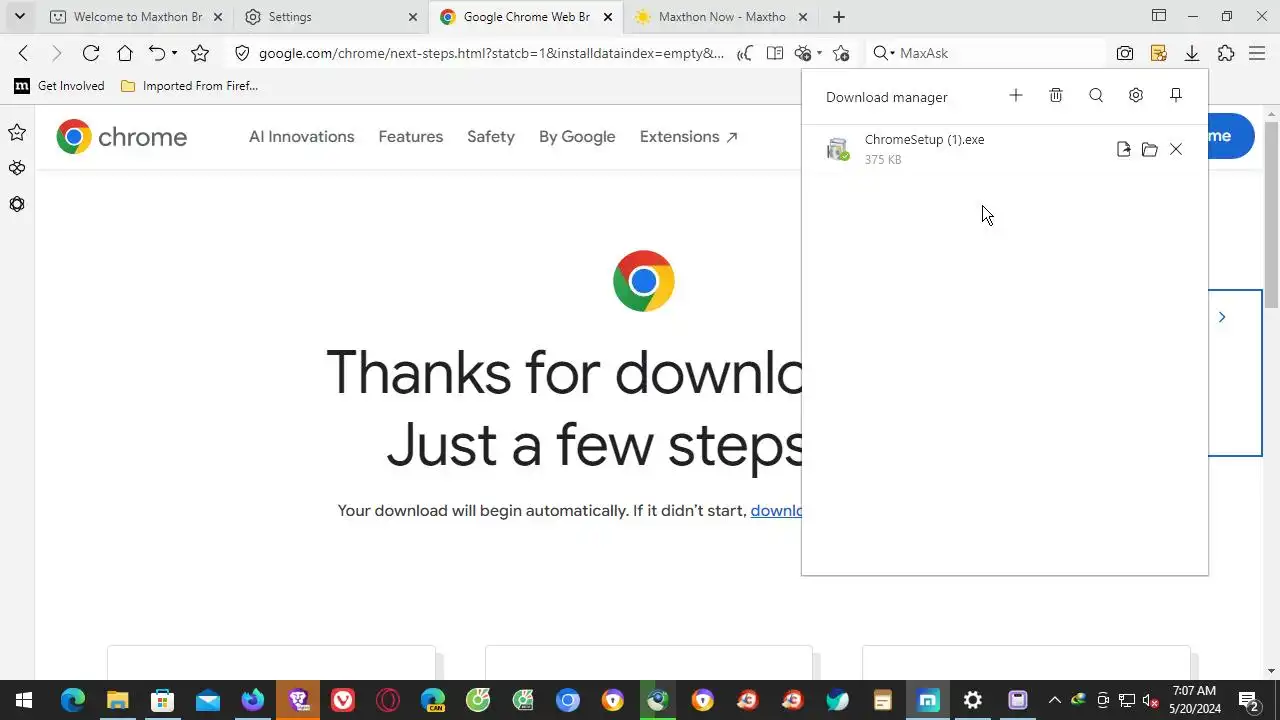1280x720 pixels.
Task: Open Windows Settings gear in taskbar
Action: 972,700
